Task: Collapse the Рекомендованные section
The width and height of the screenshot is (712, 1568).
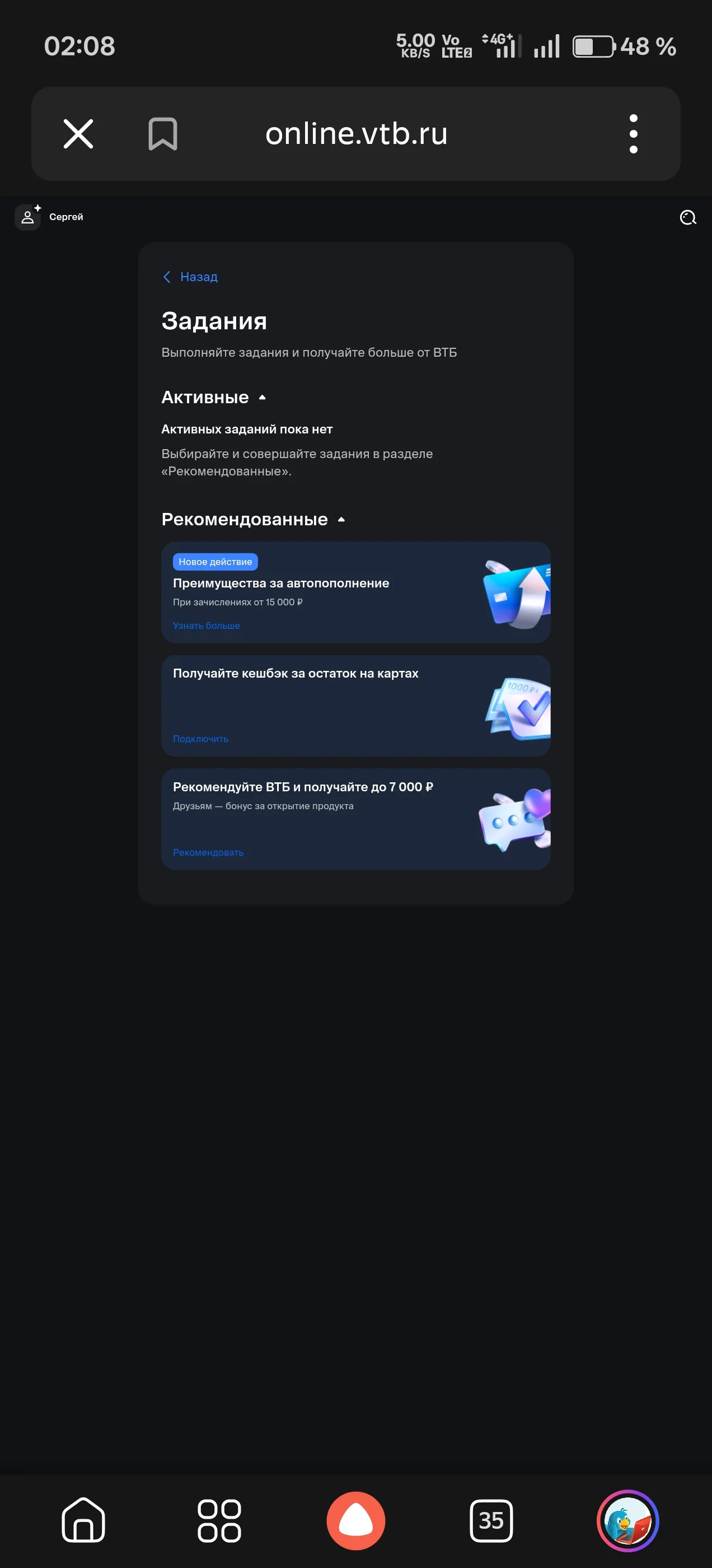Action: click(x=341, y=519)
